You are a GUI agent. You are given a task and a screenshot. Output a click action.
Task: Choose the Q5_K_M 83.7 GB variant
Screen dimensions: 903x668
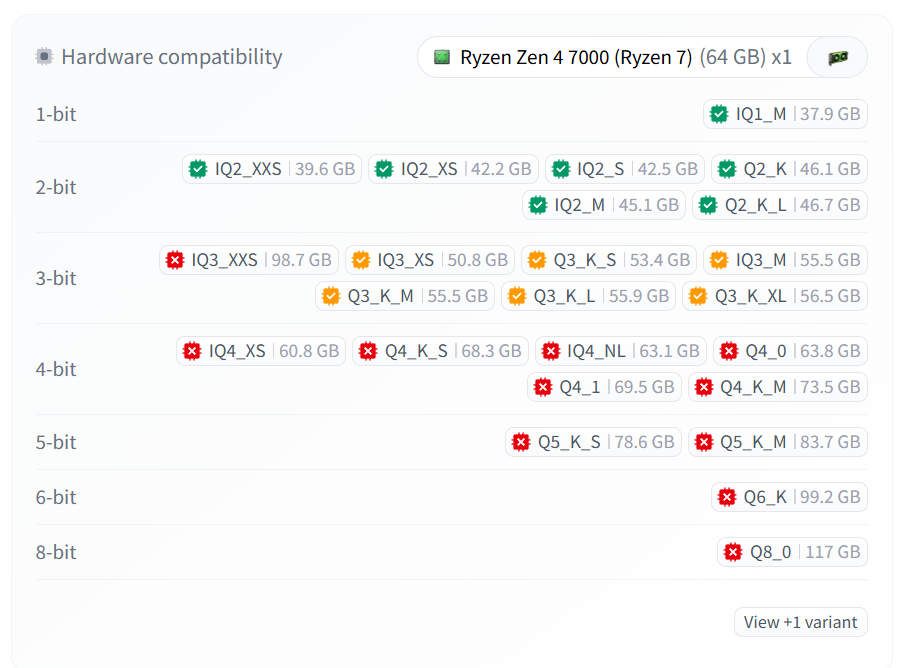pyautogui.click(x=778, y=442)
